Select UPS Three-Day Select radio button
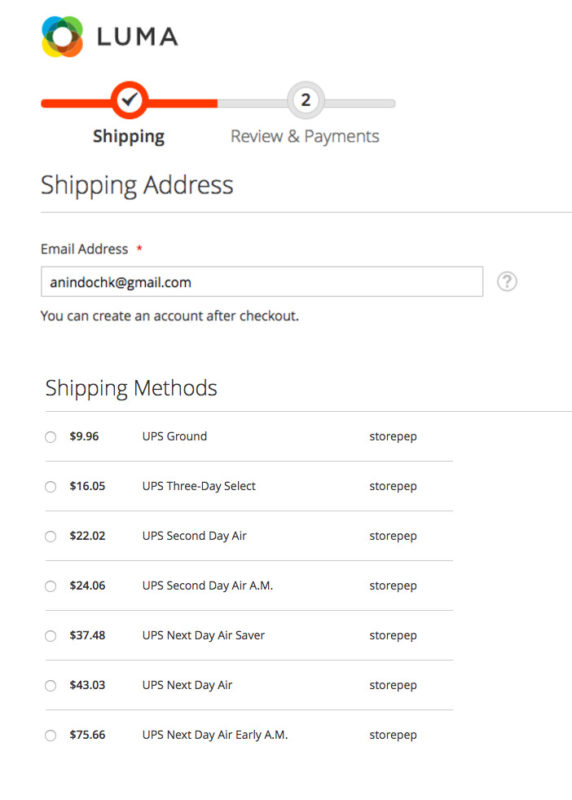The height and width of the screenshot is (800, 572). click(x=51, y=487)
